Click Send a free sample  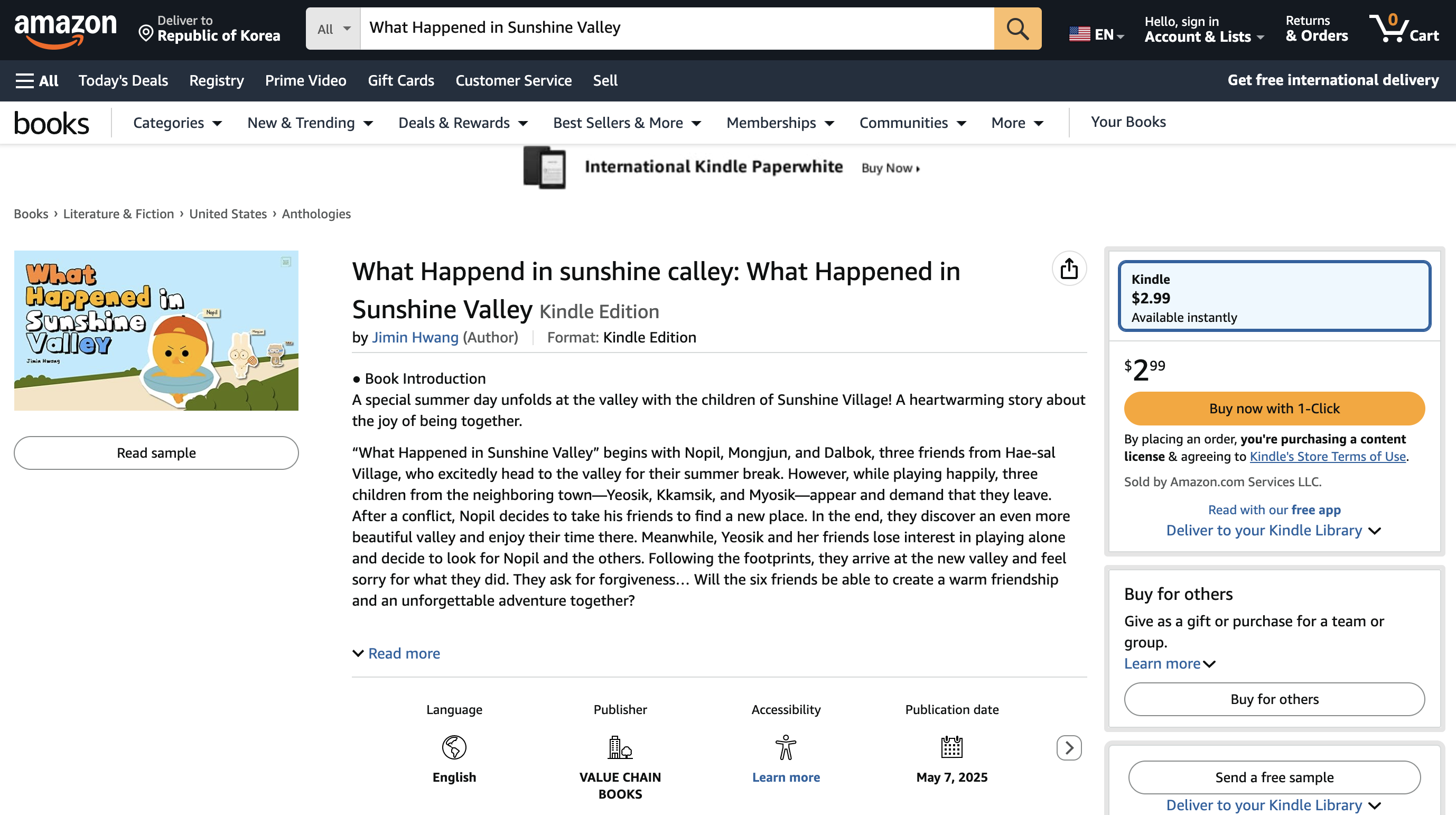[1274, 777]
